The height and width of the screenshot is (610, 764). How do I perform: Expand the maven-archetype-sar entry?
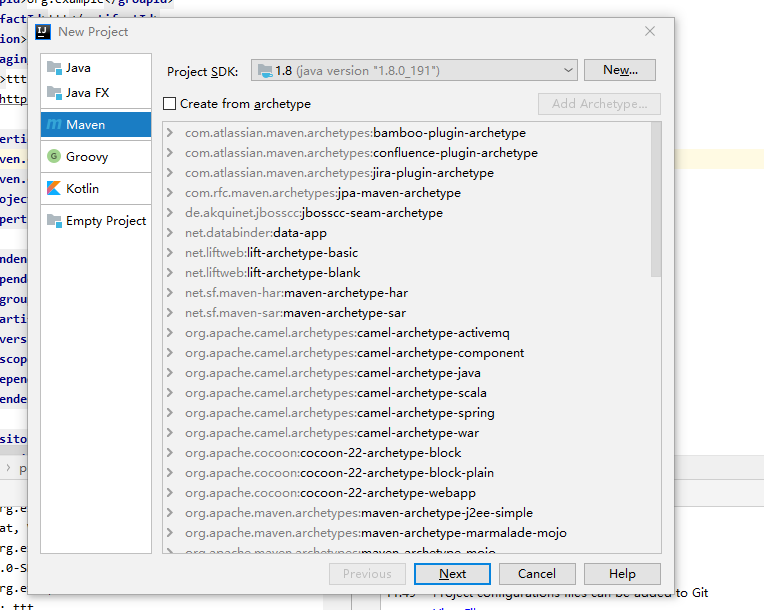click(x=170, y=312)
